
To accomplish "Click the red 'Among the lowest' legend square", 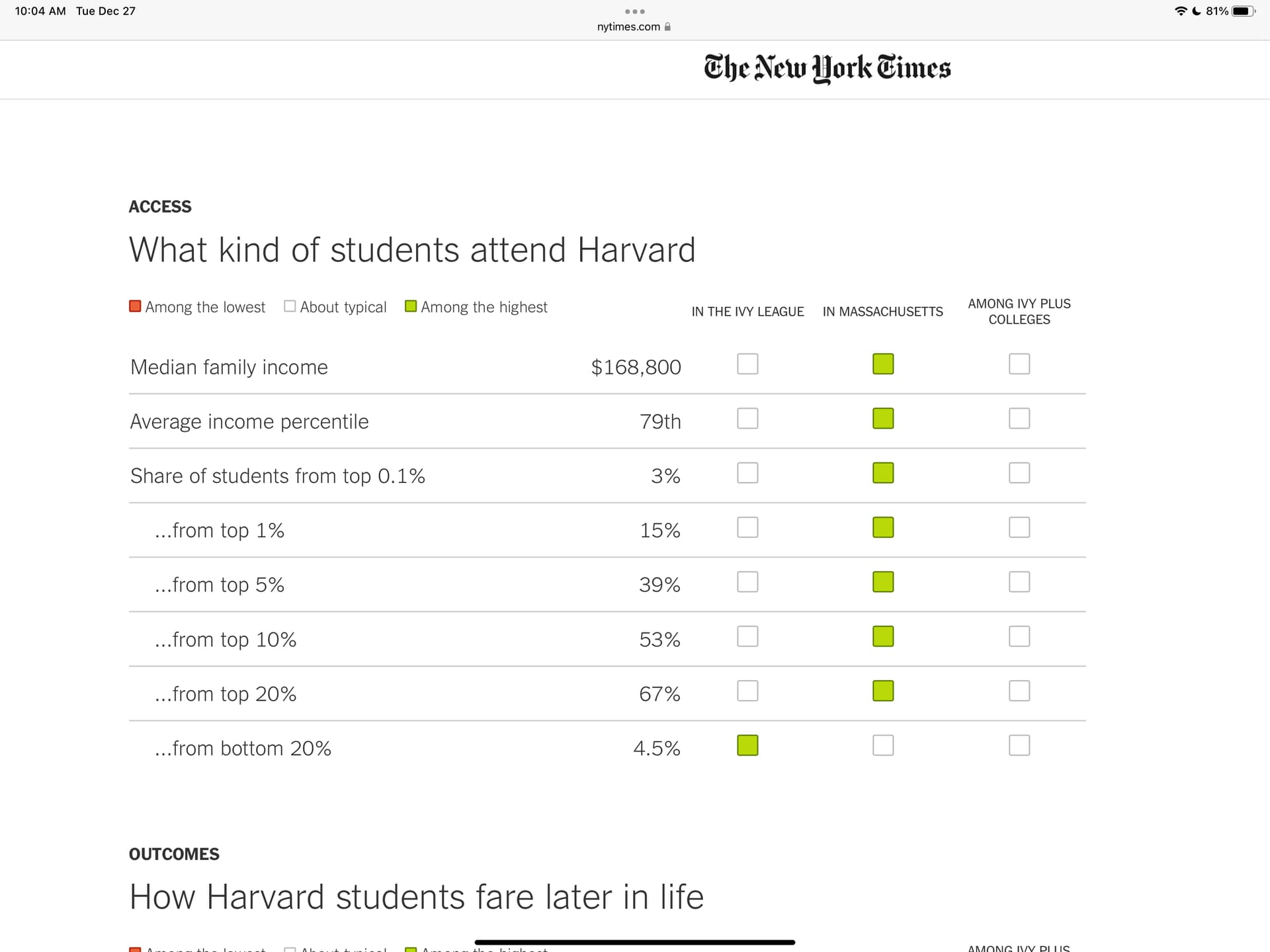I will [135, 306].
